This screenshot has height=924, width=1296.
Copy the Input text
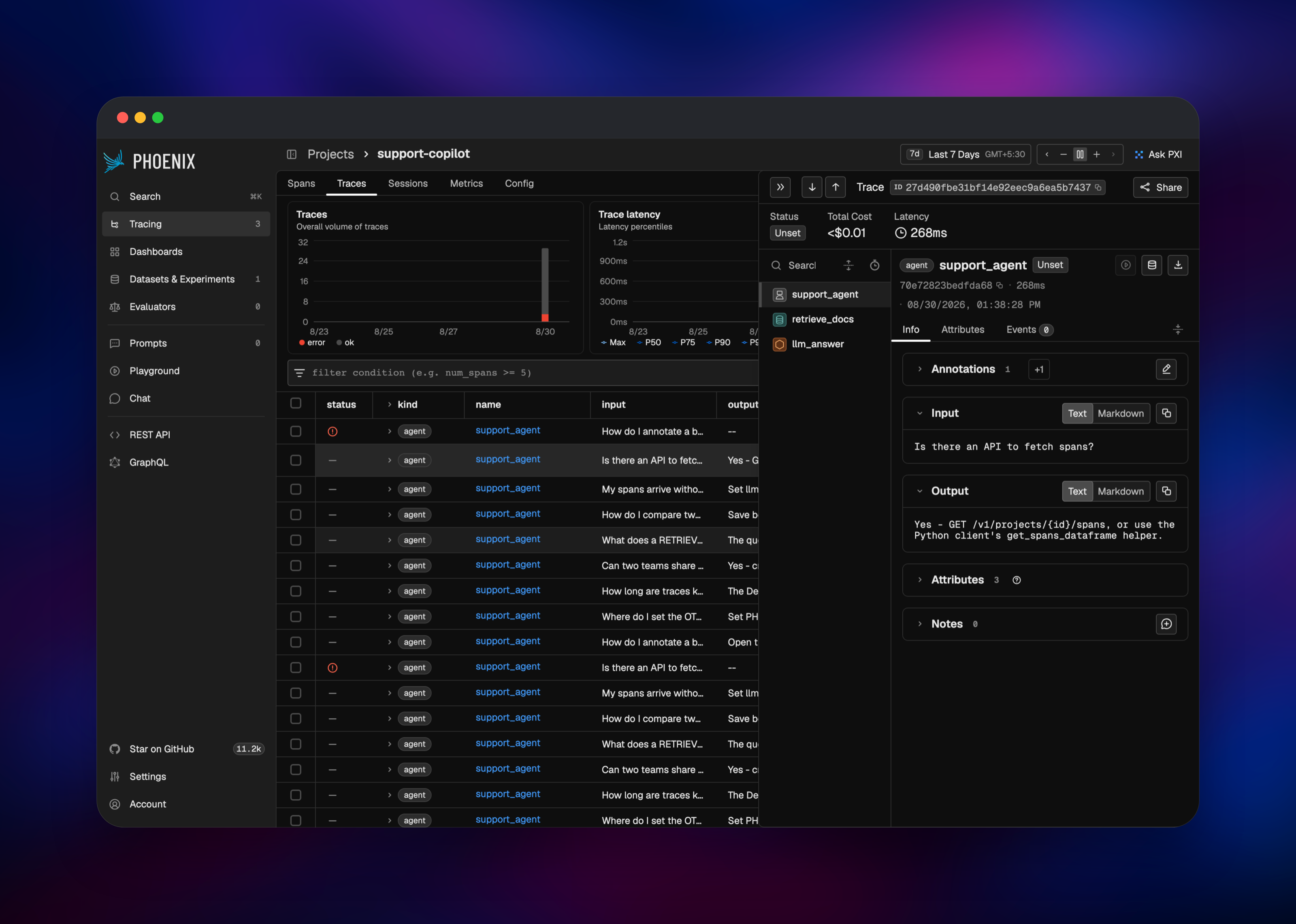[1166, 413]
